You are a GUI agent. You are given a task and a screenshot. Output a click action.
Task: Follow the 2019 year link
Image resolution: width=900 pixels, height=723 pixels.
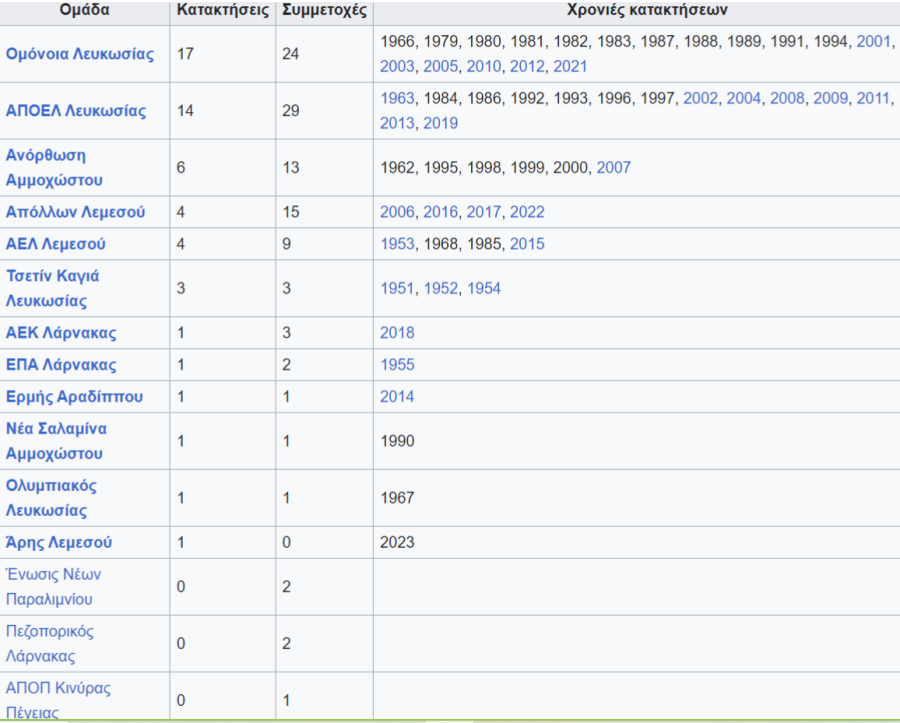[440, 123]
